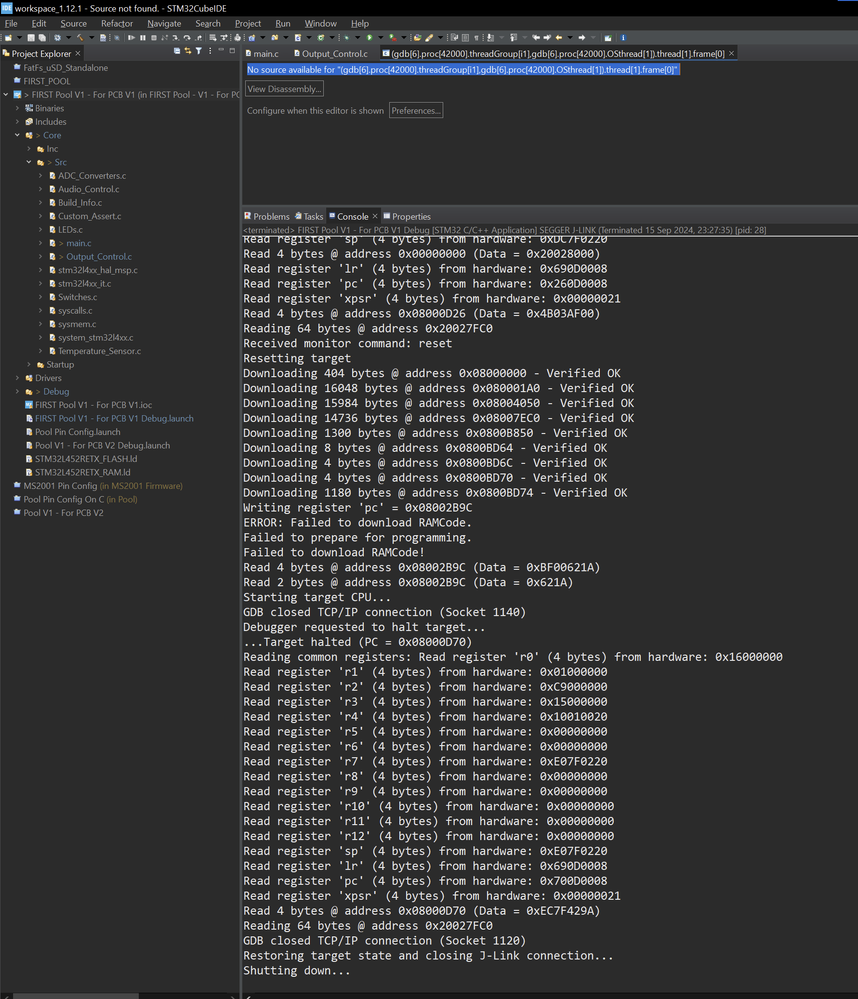Toggle Block Selection mode icon
The height and width of the screenshot is (999, 858).
point(465,38)
